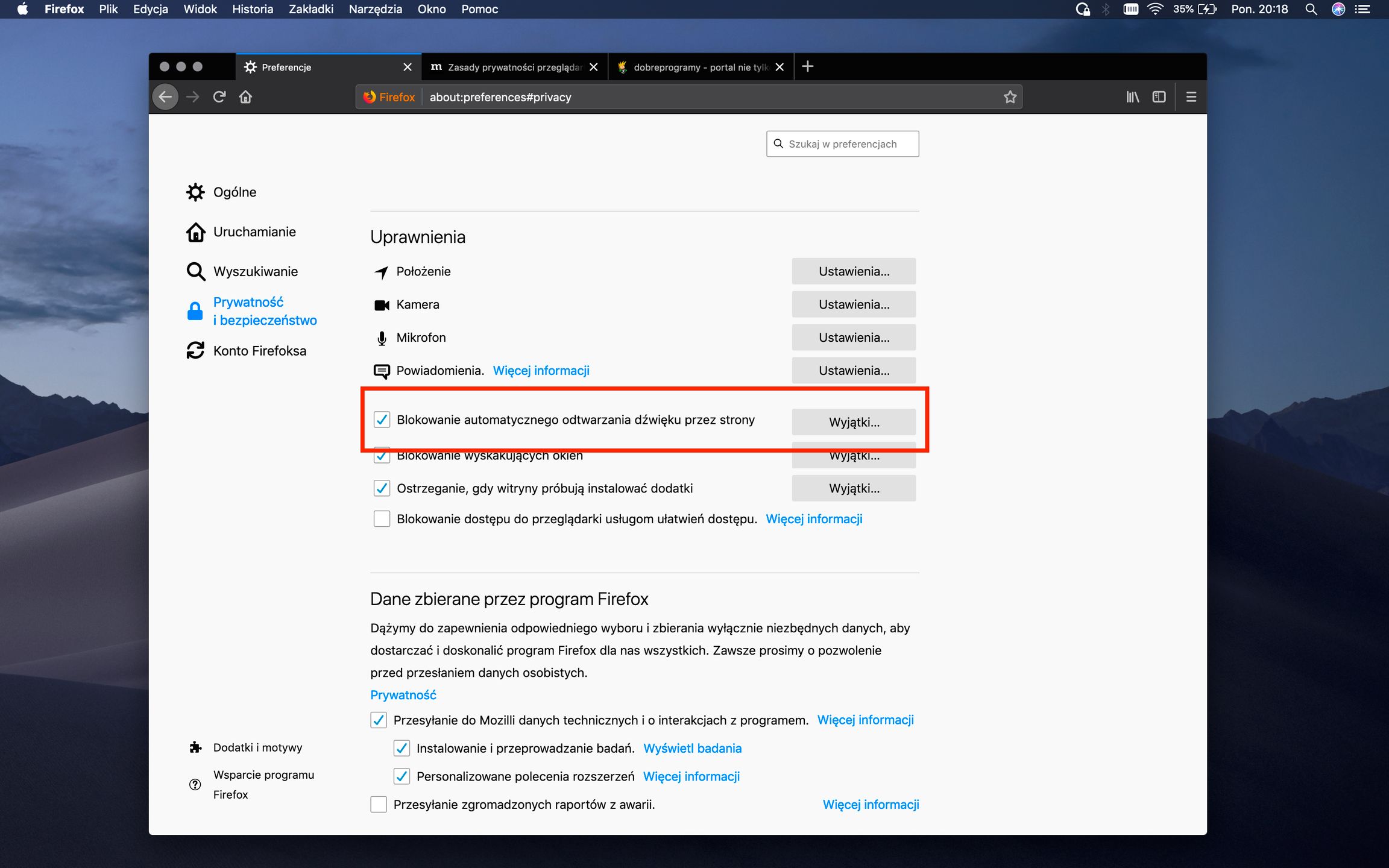
Task: Click the Wyszukiwanie magnifier icon
Action: (x=195, y=271)
